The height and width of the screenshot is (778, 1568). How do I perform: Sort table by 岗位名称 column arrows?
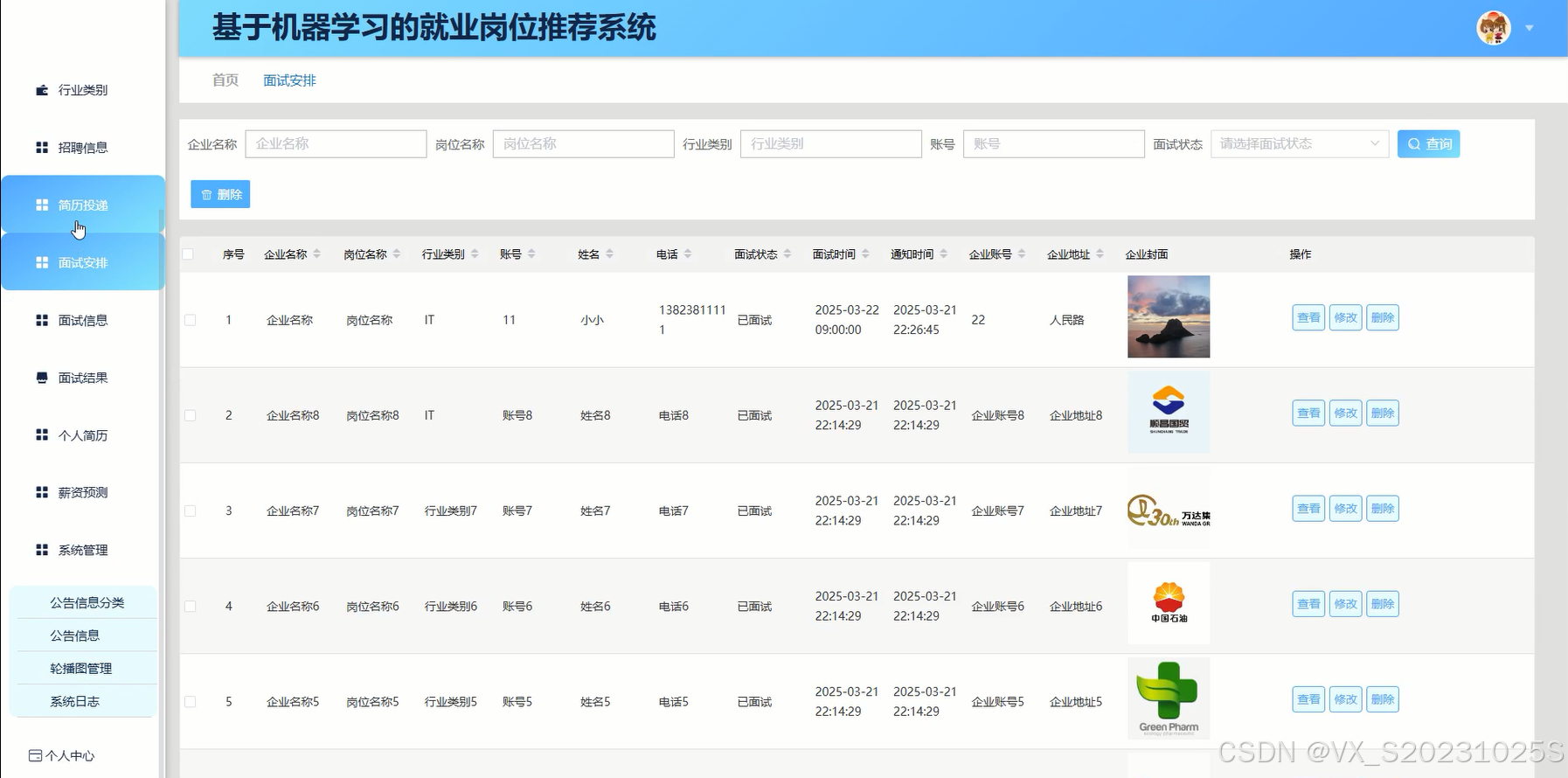click(x=397, y=254)
